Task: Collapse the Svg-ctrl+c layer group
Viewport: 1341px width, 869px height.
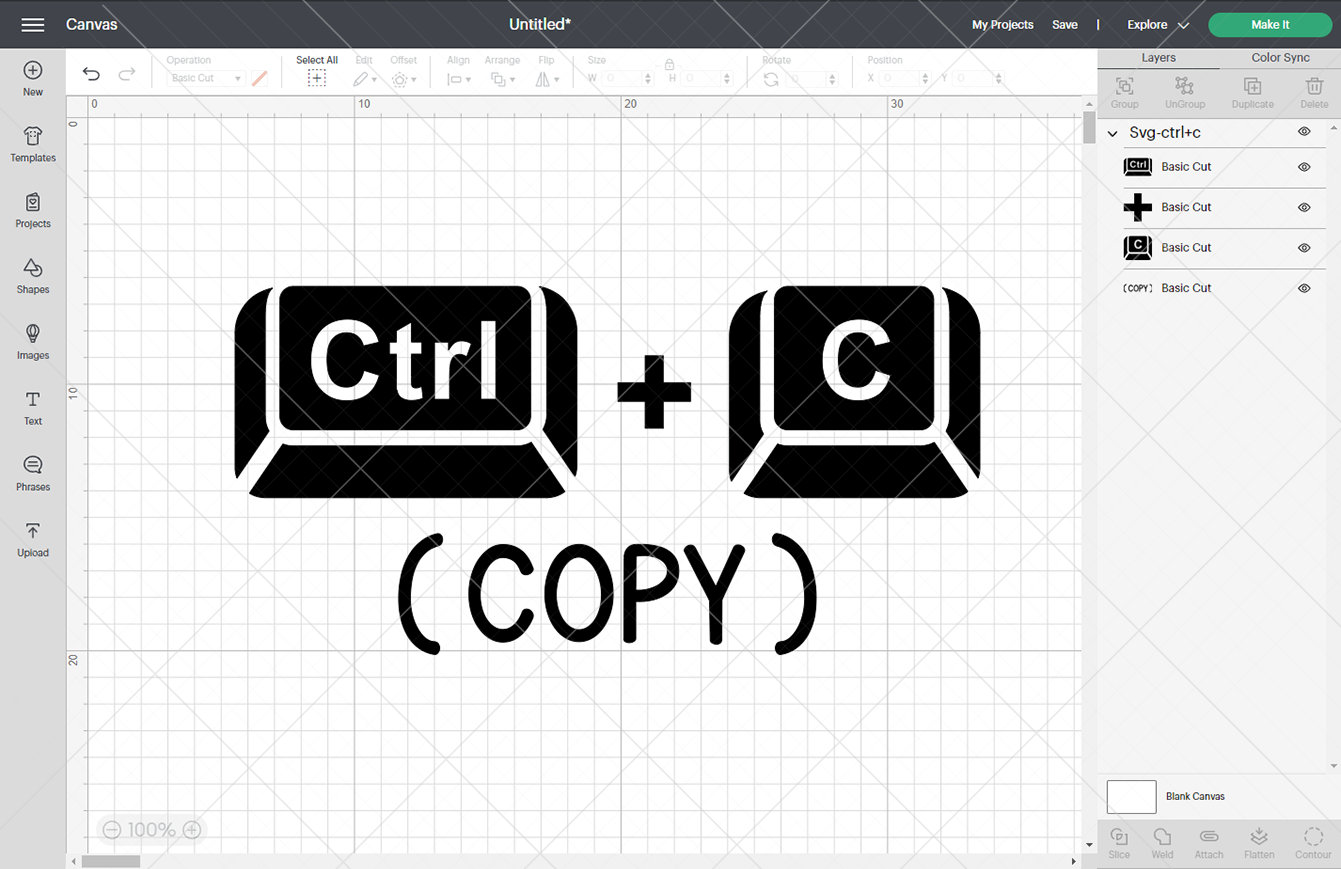Action: pyautogui.click(x=1112, y=132)
